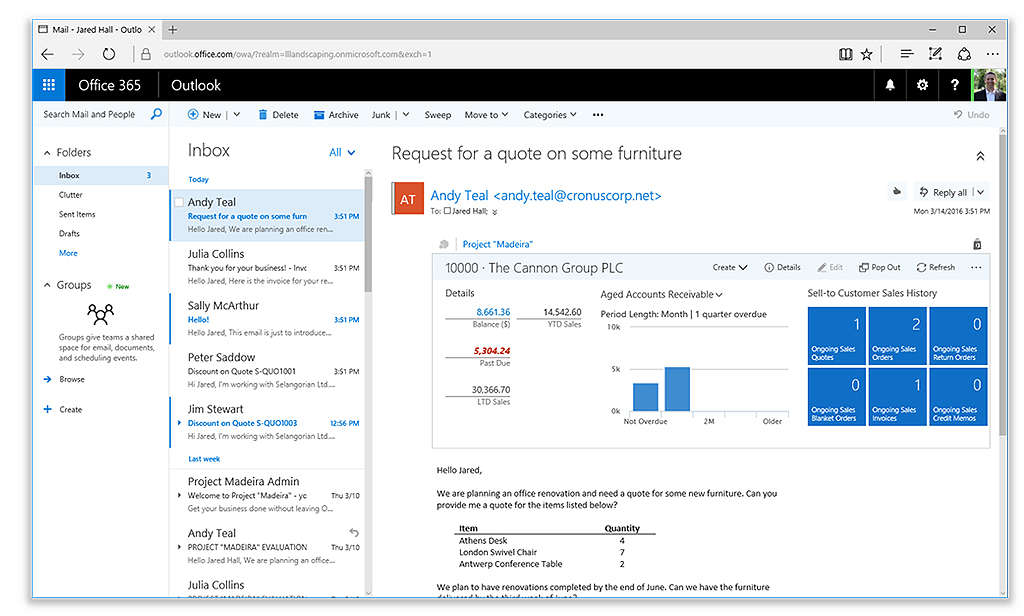Click the like icon beside Reply all
Image resolution: width=1024 pixels, height=616 pixels.
coord(897,191)
